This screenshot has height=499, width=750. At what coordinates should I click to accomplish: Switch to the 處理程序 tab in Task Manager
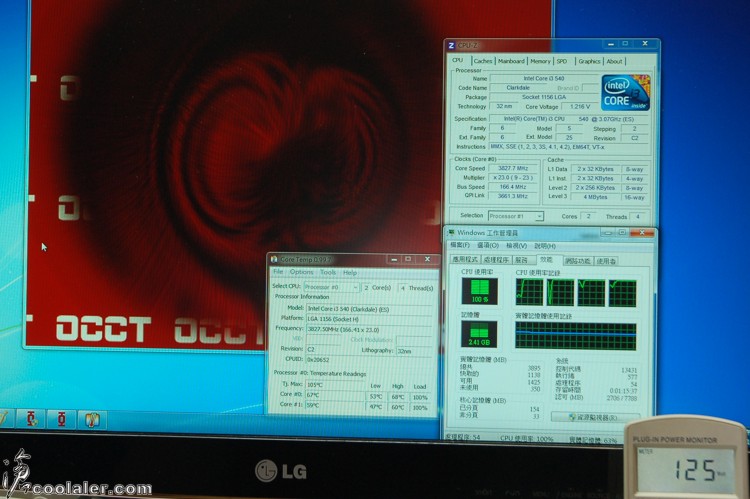(496, 260)
